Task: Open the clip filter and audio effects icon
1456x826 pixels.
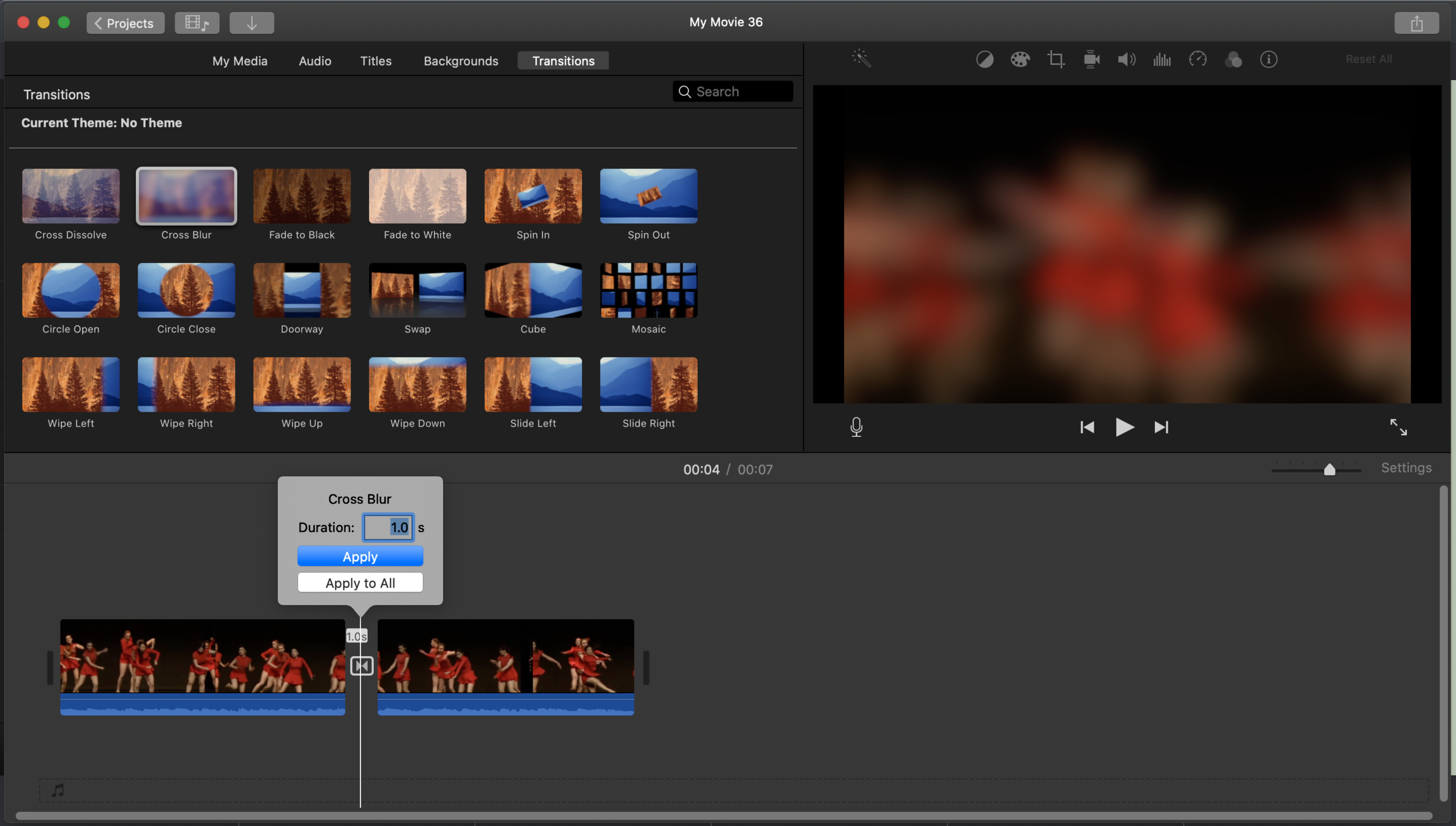Action: point(1233,59)
